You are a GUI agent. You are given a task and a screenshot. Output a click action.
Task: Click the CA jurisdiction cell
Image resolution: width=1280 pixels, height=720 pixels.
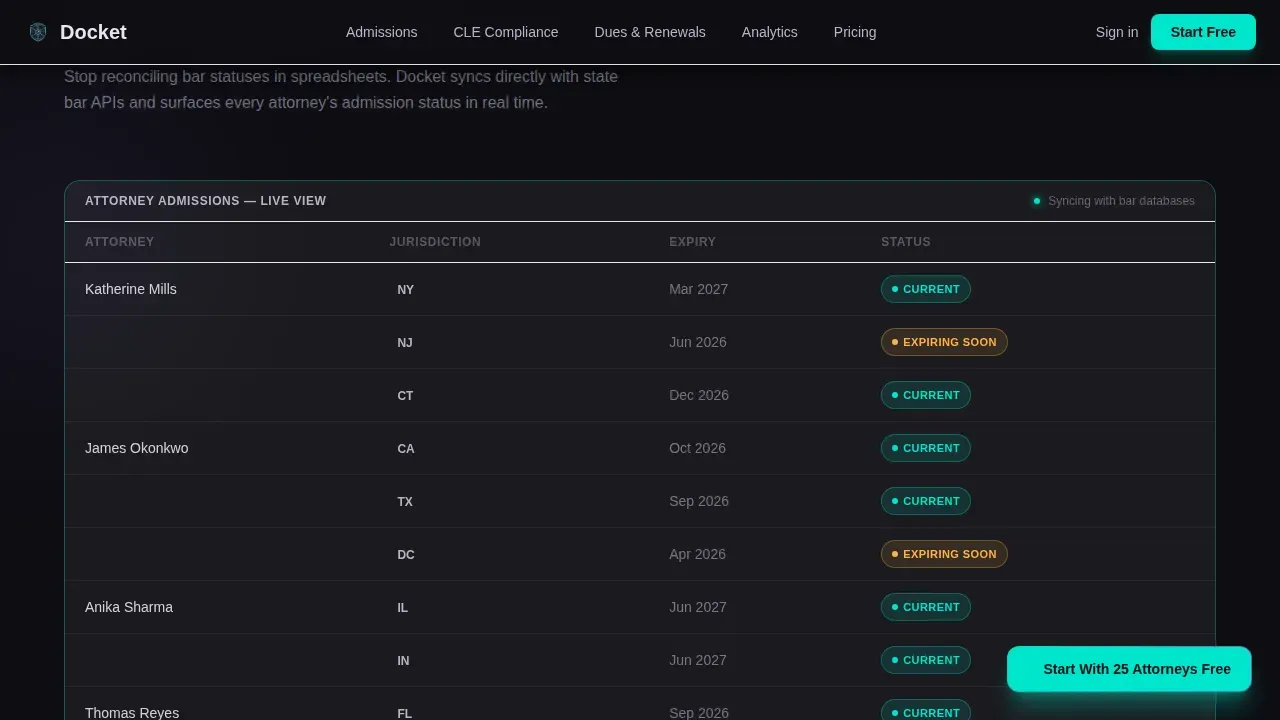pyautogui.click(x=405, y=449)
